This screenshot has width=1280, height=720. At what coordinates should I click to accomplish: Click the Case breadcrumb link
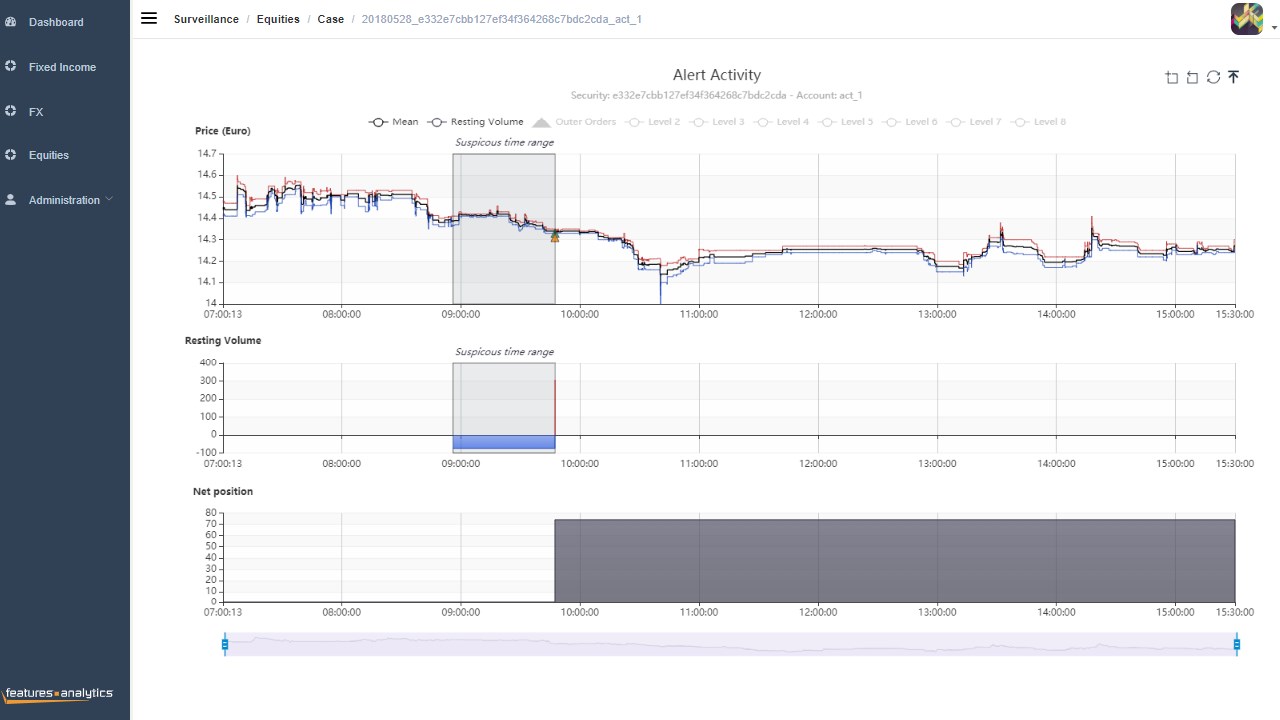point(331,19)
